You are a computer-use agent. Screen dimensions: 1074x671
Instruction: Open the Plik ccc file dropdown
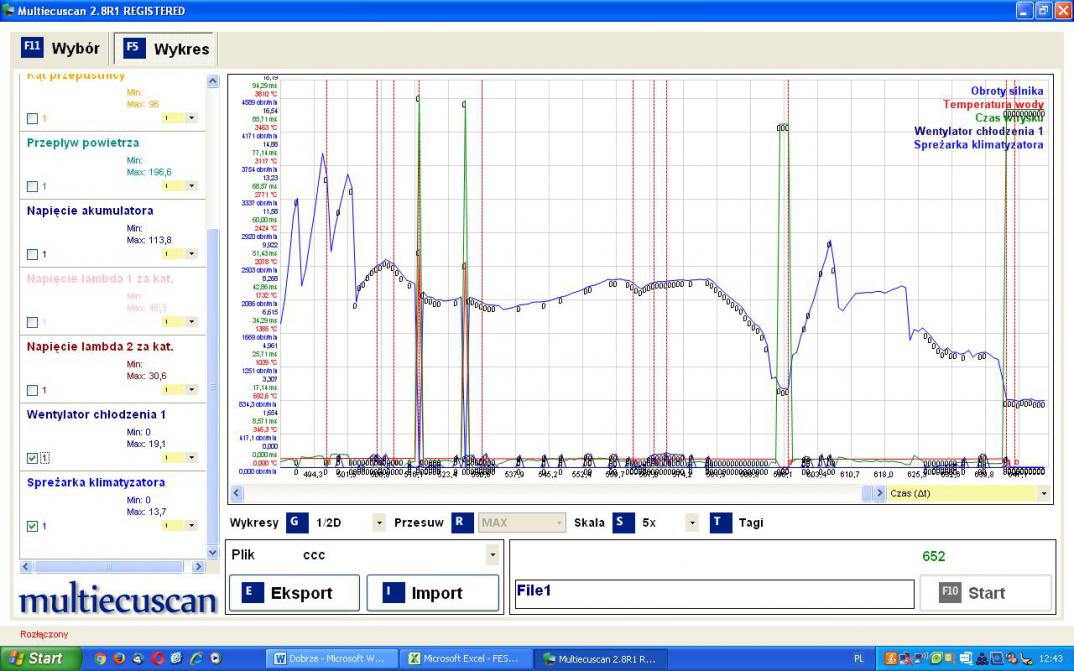click(491, 555)
